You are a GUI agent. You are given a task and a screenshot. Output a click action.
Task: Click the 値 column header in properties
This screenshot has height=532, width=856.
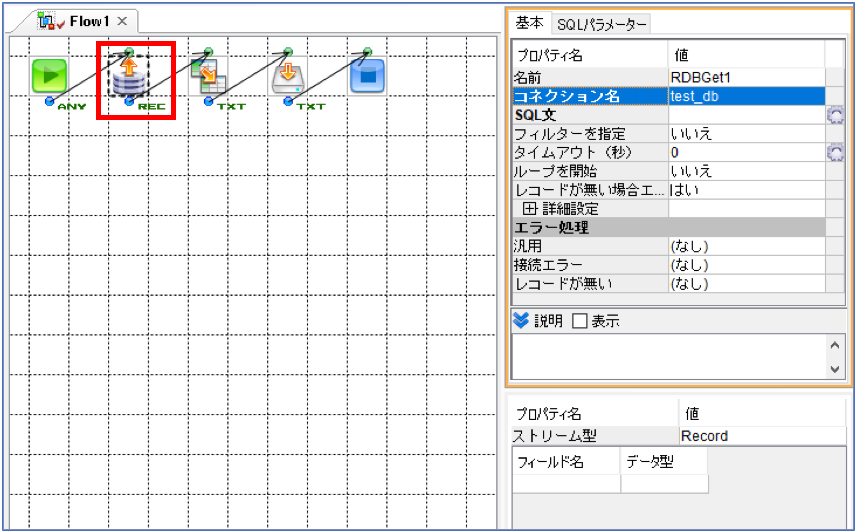coord(747,55)
